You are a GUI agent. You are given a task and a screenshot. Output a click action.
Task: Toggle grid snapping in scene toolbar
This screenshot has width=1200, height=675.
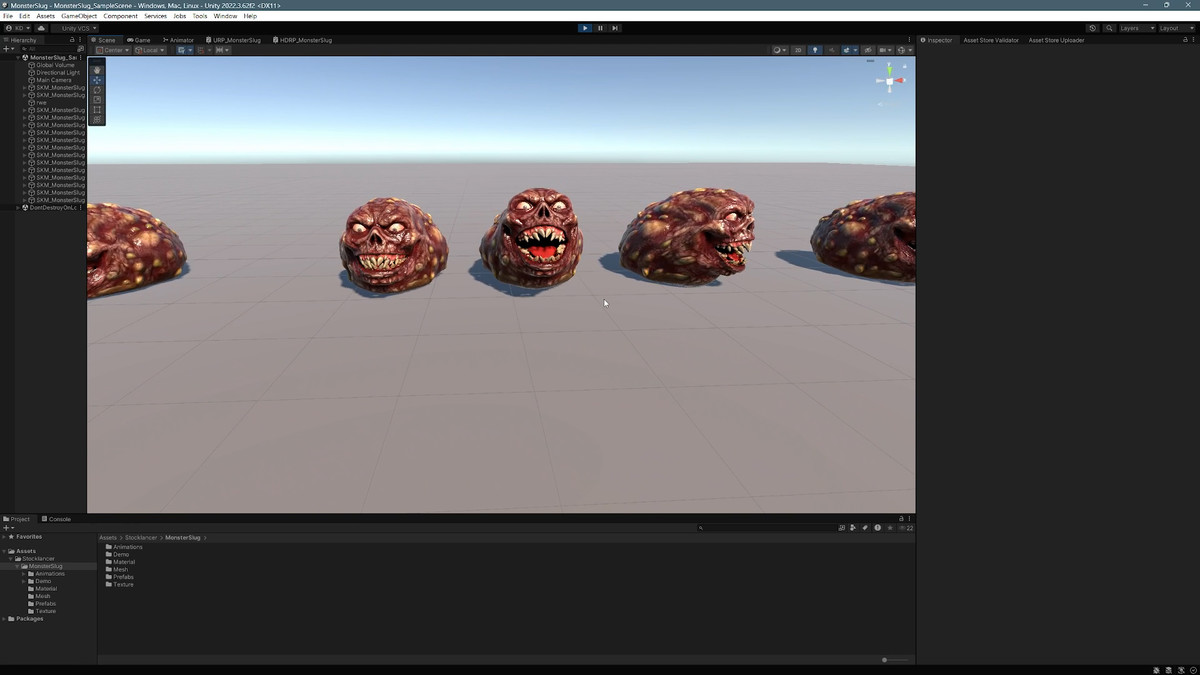point(202,50)
